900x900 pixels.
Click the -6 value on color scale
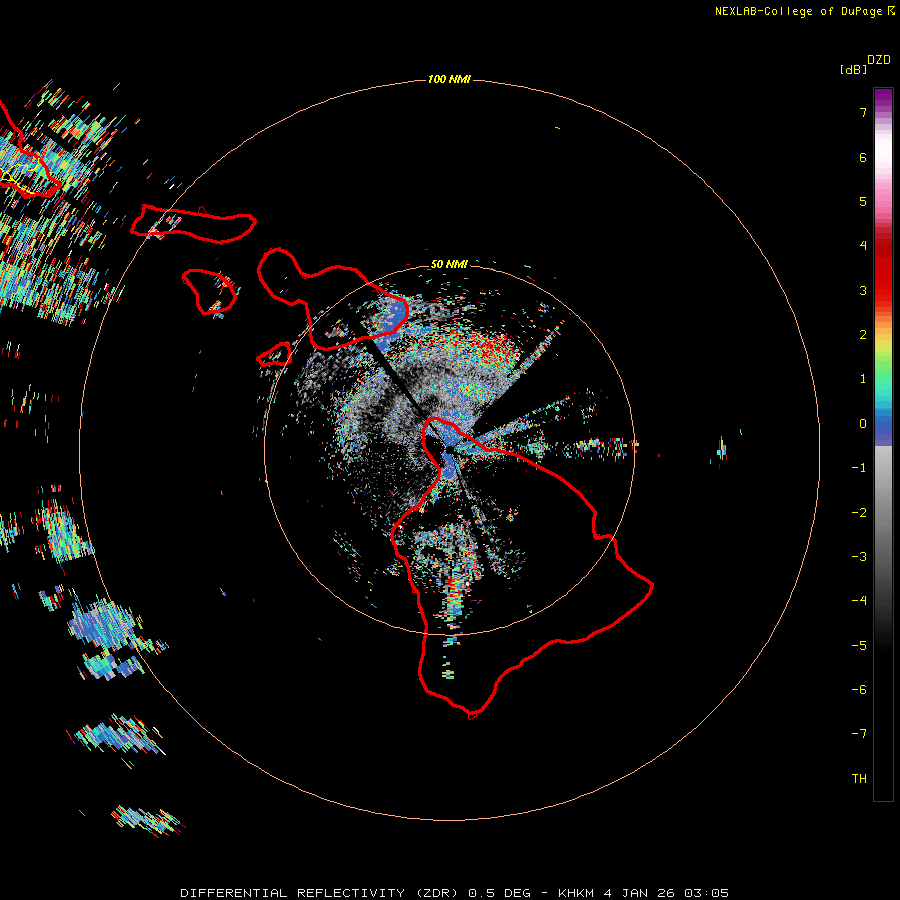click(x=859, y=690)
